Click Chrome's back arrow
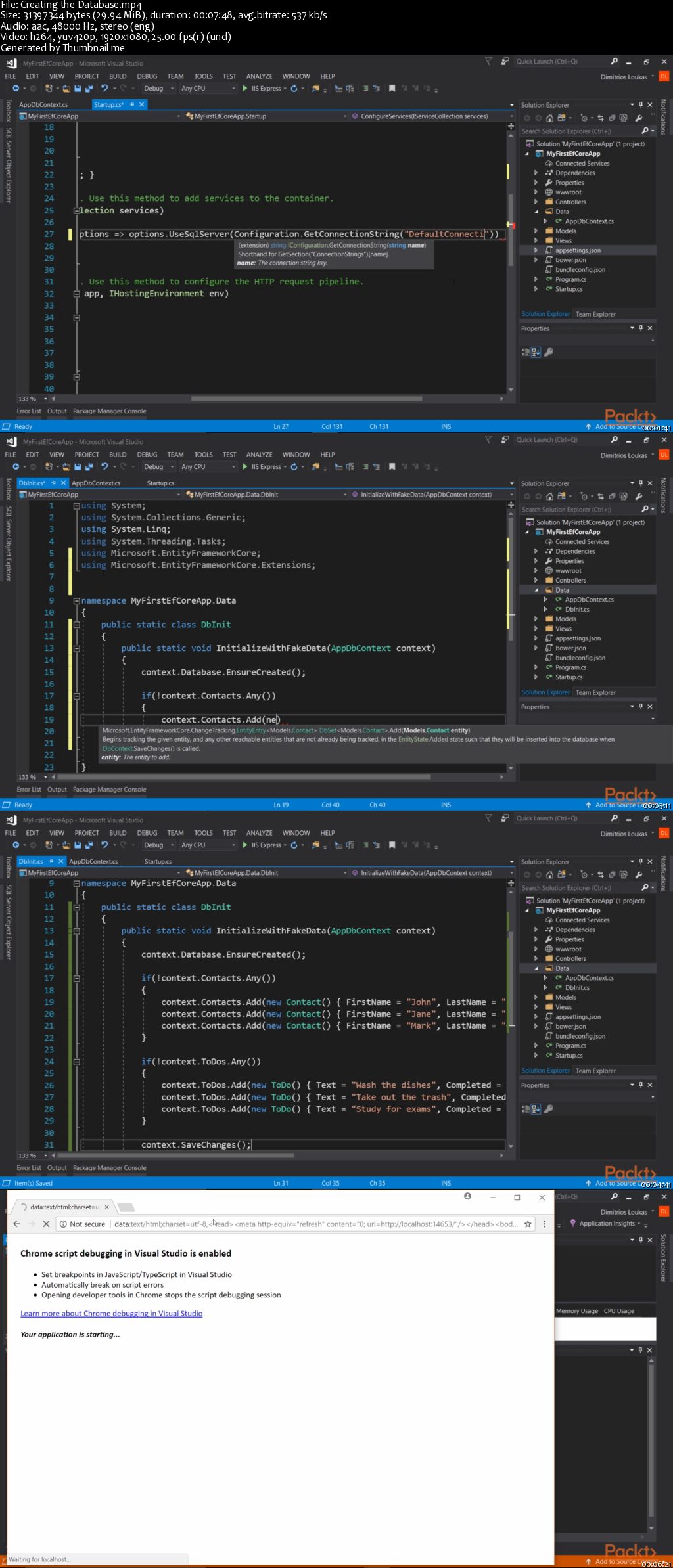The width and height of the screenshot is (673, 1568). [16, 1224]
